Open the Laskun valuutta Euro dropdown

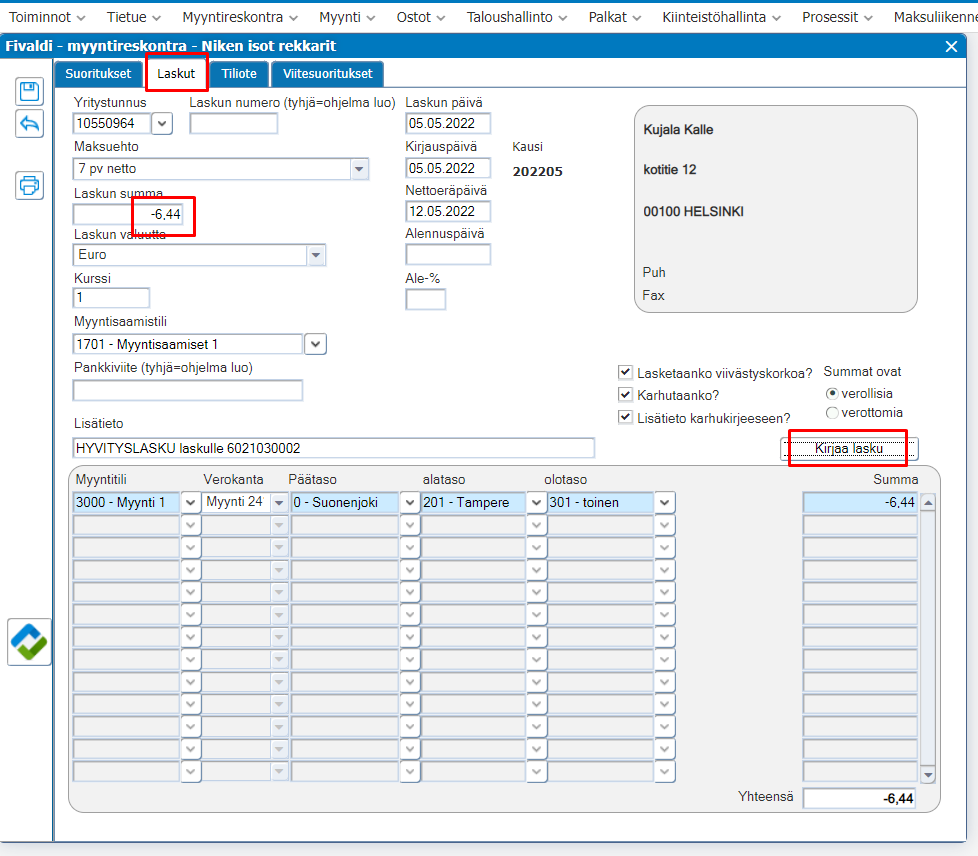316,255
